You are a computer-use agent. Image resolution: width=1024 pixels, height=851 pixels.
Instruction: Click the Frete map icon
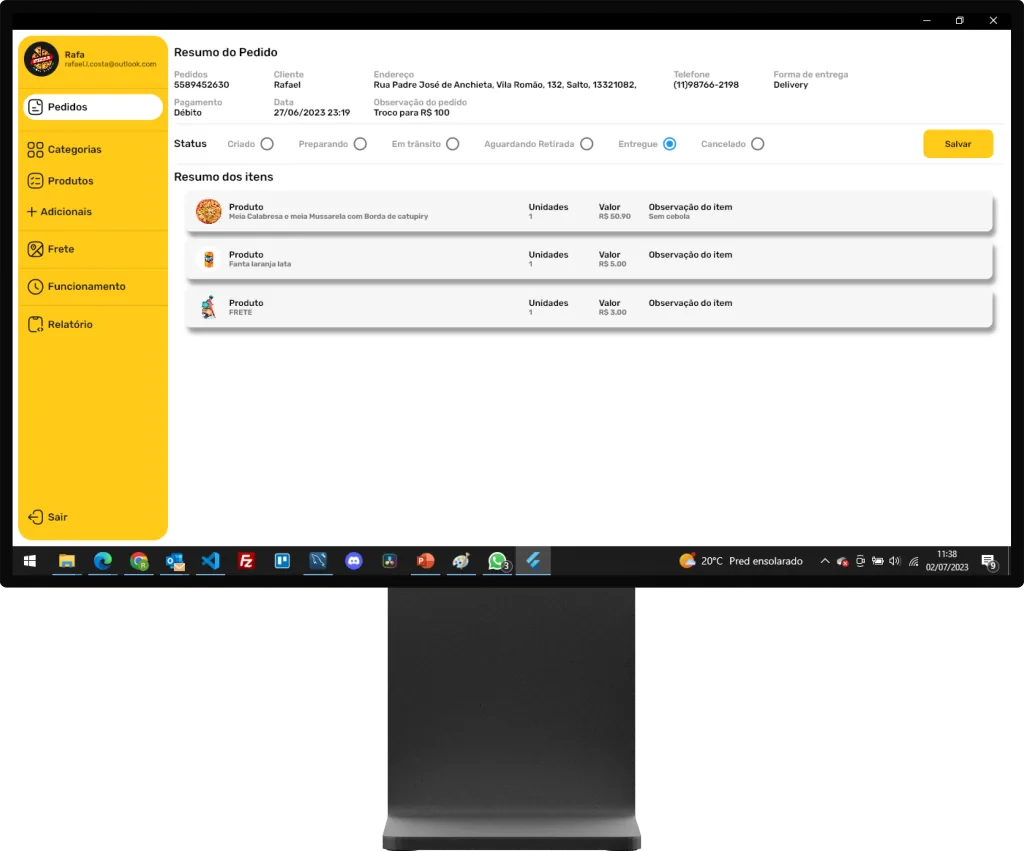[35, 249]
